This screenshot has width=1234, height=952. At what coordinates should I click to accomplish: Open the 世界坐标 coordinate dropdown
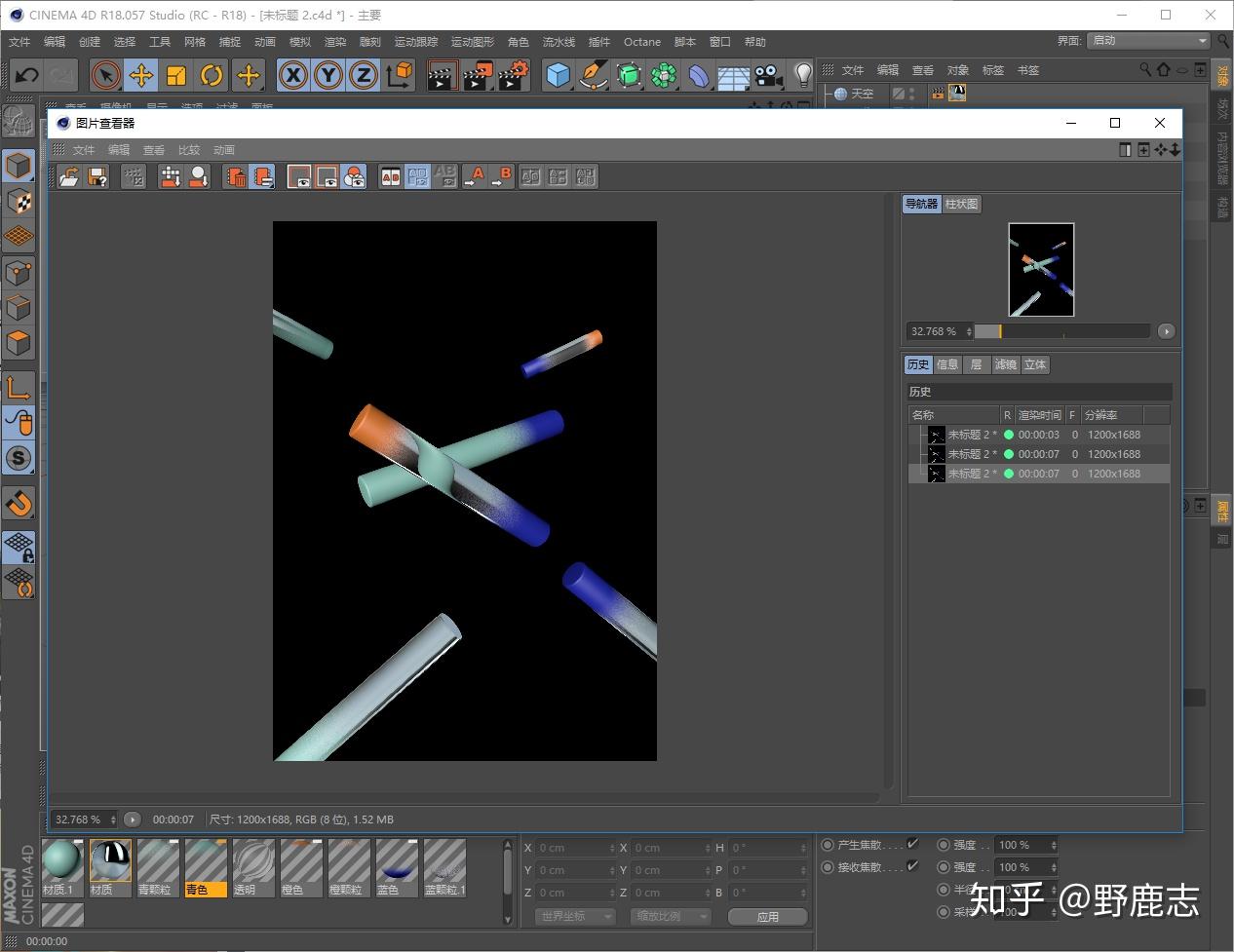click(575, 917)
